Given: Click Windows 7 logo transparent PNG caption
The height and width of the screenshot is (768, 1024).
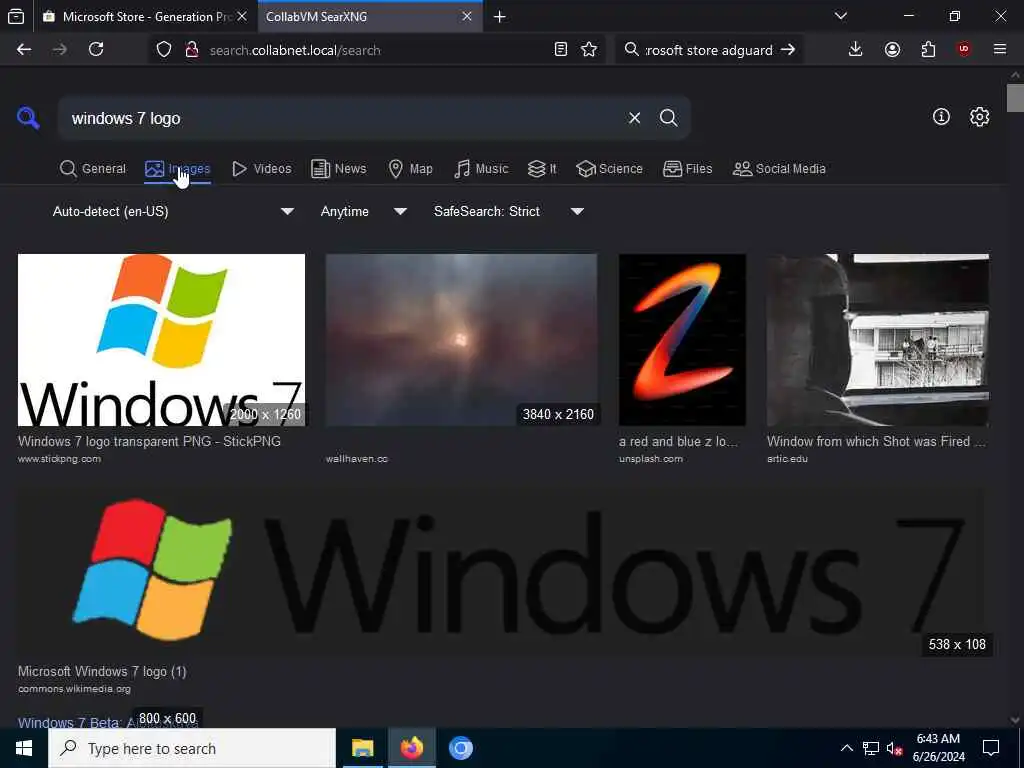Looking at the screenshot, I should coord(150,441).
